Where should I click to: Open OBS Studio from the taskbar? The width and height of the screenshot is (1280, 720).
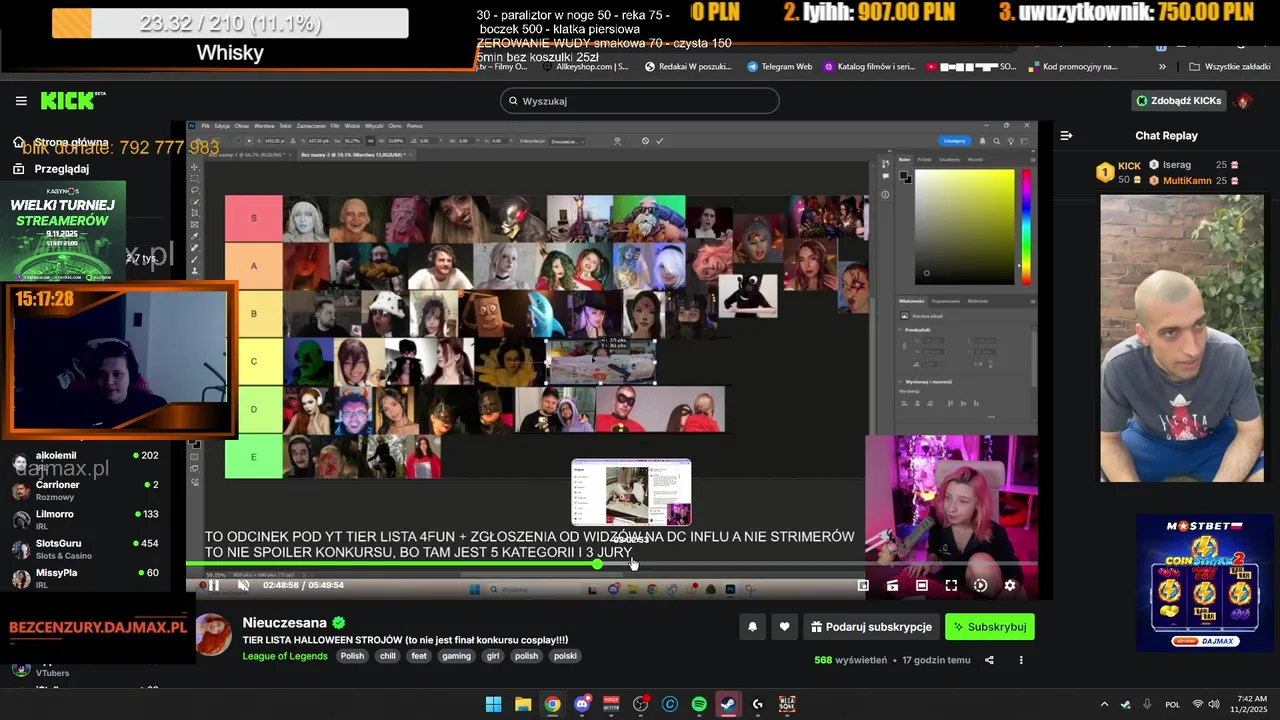click(640, 704)
